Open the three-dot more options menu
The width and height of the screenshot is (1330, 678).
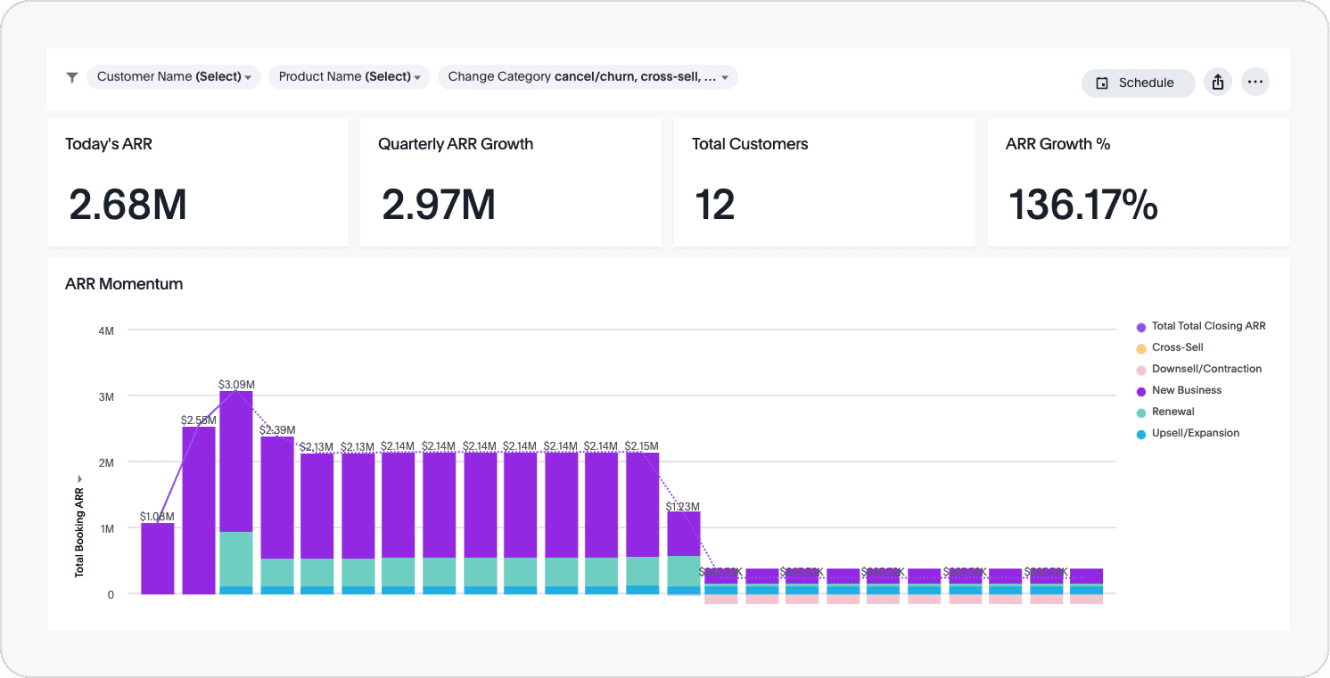point(1255,83)
